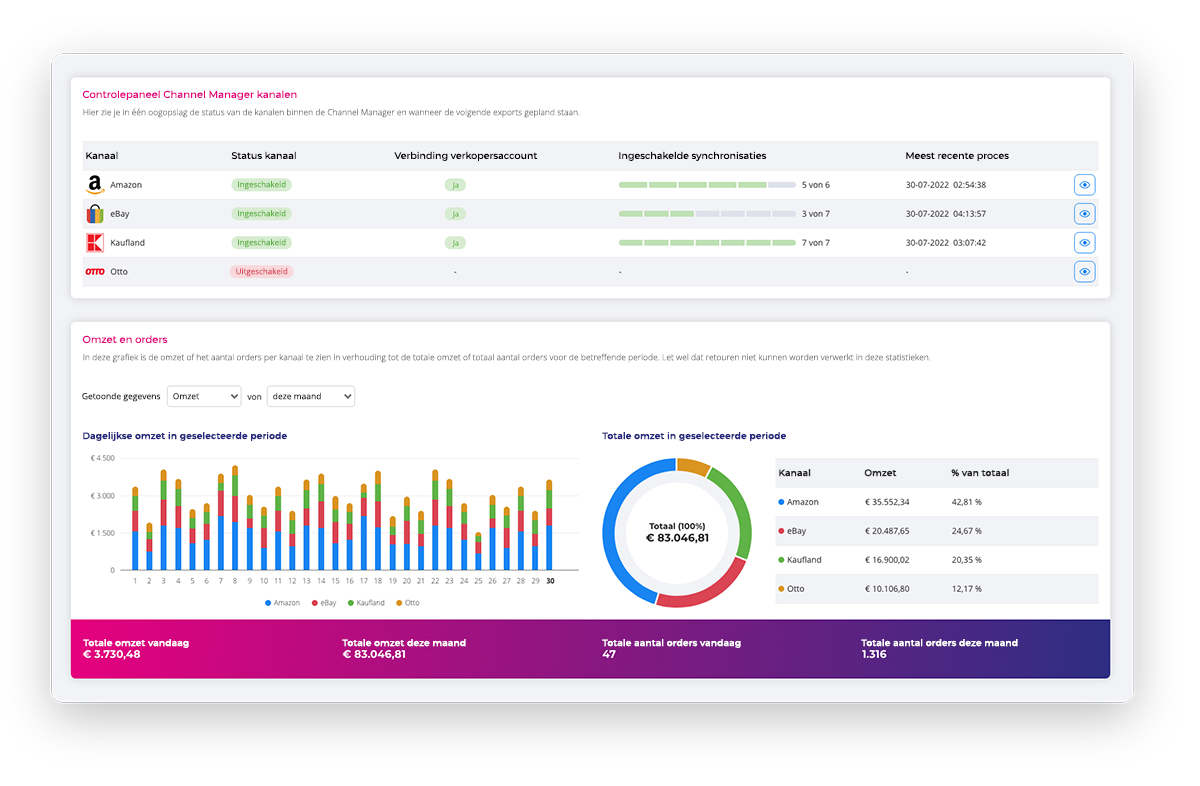This screenshot has height=786, width=1200.
Task: Click the eBay shopping bag logo
Action: (x=95, y=213)
